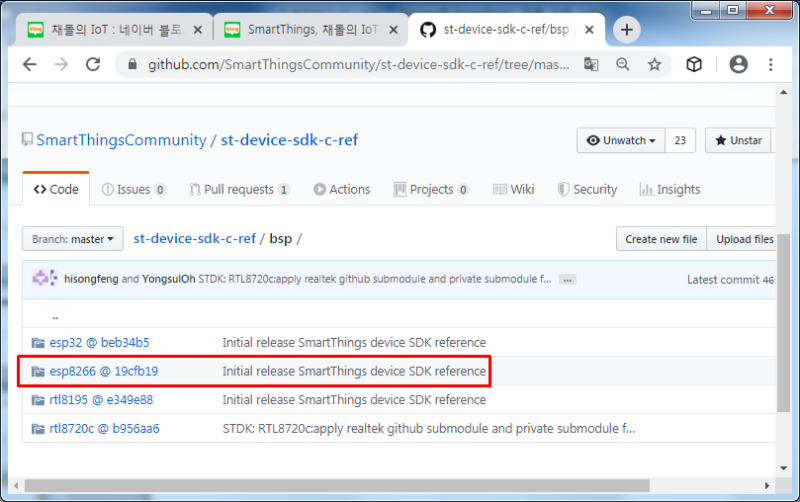Image resolution: width=800 pixels, height=502 pixels.
Task: Switch to the '재롤의 IoT : 네이버 블로' tab
Action: pyautogui.click(x=114, y=30)
